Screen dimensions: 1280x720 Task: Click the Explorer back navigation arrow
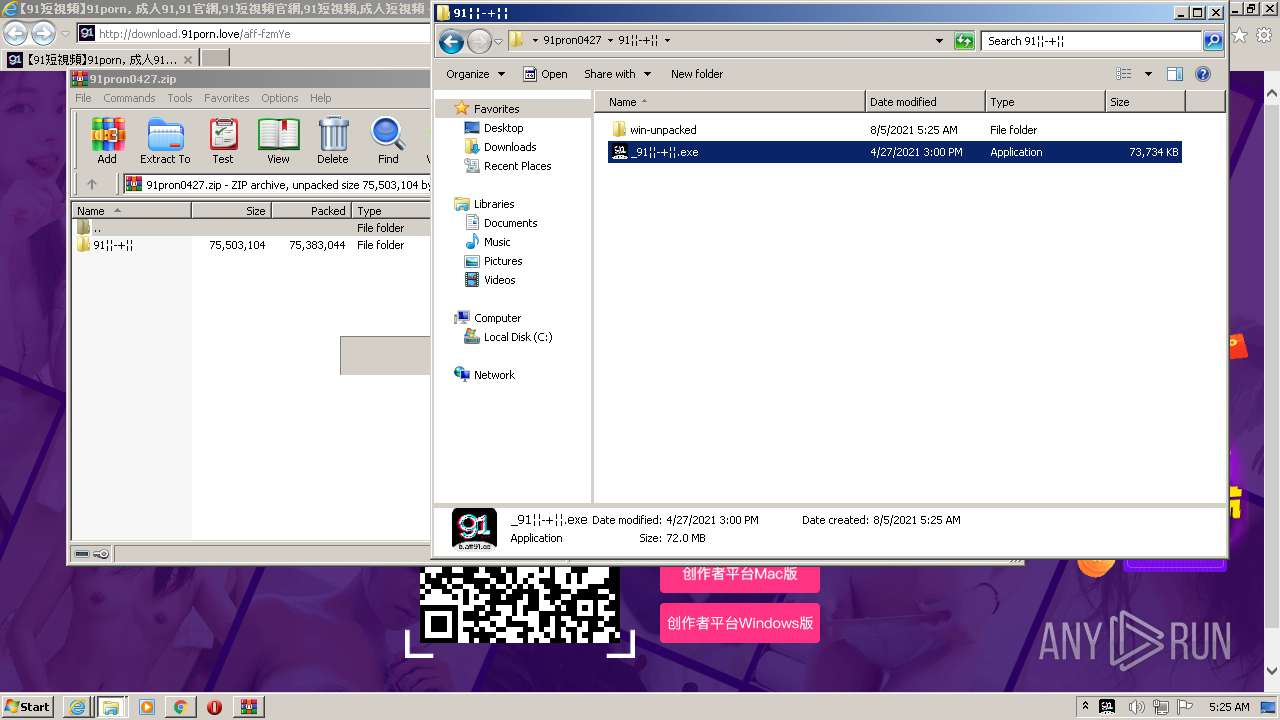coord(451,41)
